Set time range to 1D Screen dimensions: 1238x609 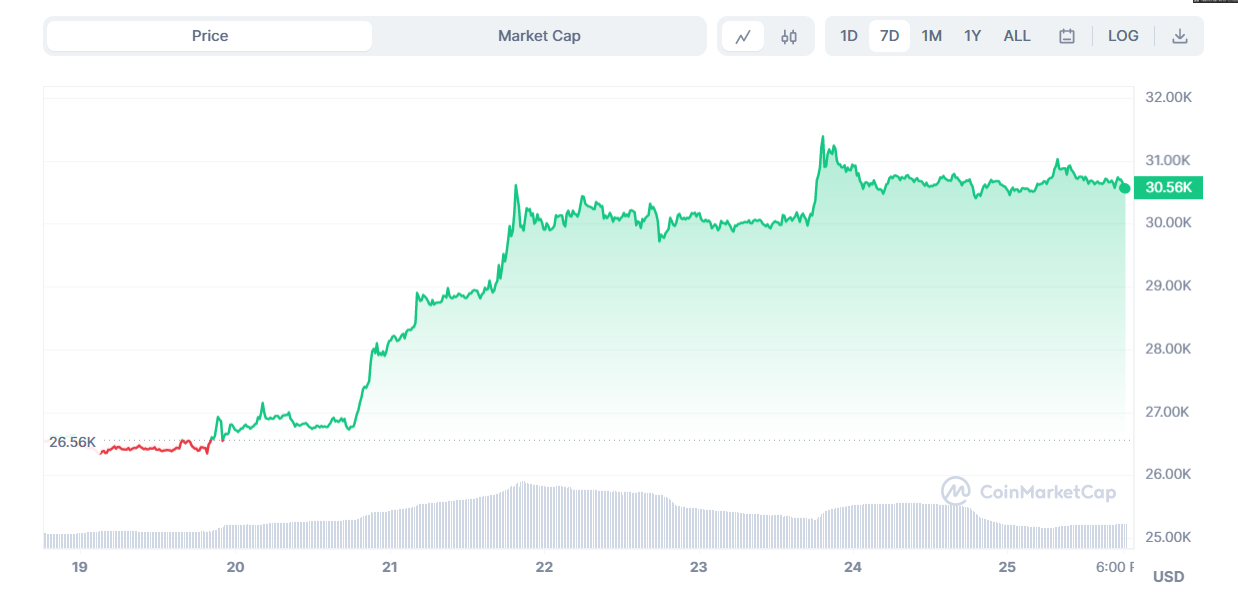(x=848, y=36)
